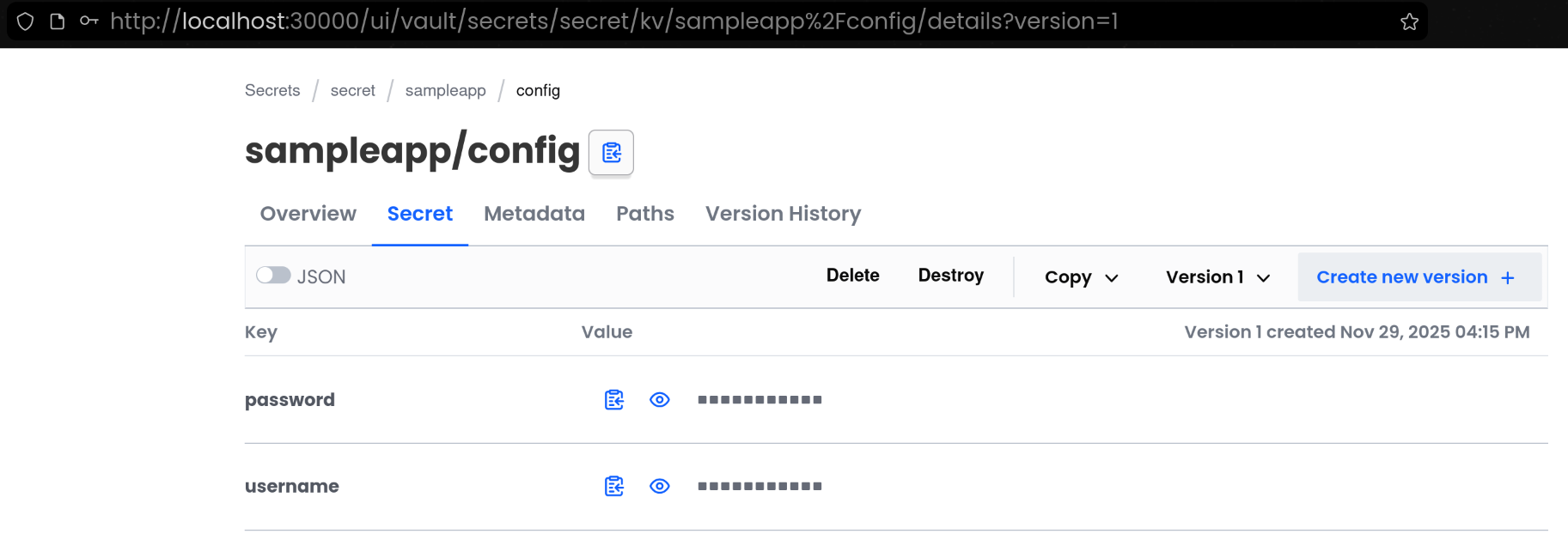Screen dimensions: 1568x558
Task: Click the shield icon in the address bar
Action: [26, 21]
